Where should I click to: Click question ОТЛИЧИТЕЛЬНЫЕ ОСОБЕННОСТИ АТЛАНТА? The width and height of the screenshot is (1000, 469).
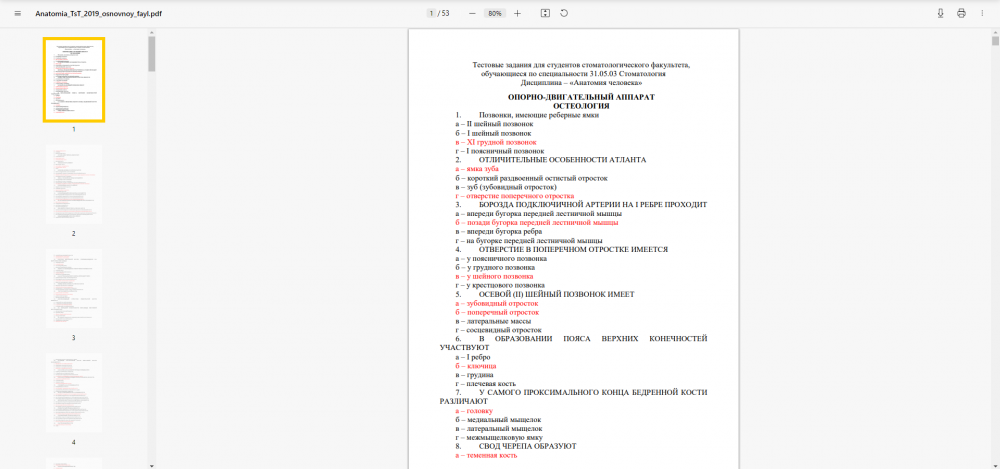[562, 160]
